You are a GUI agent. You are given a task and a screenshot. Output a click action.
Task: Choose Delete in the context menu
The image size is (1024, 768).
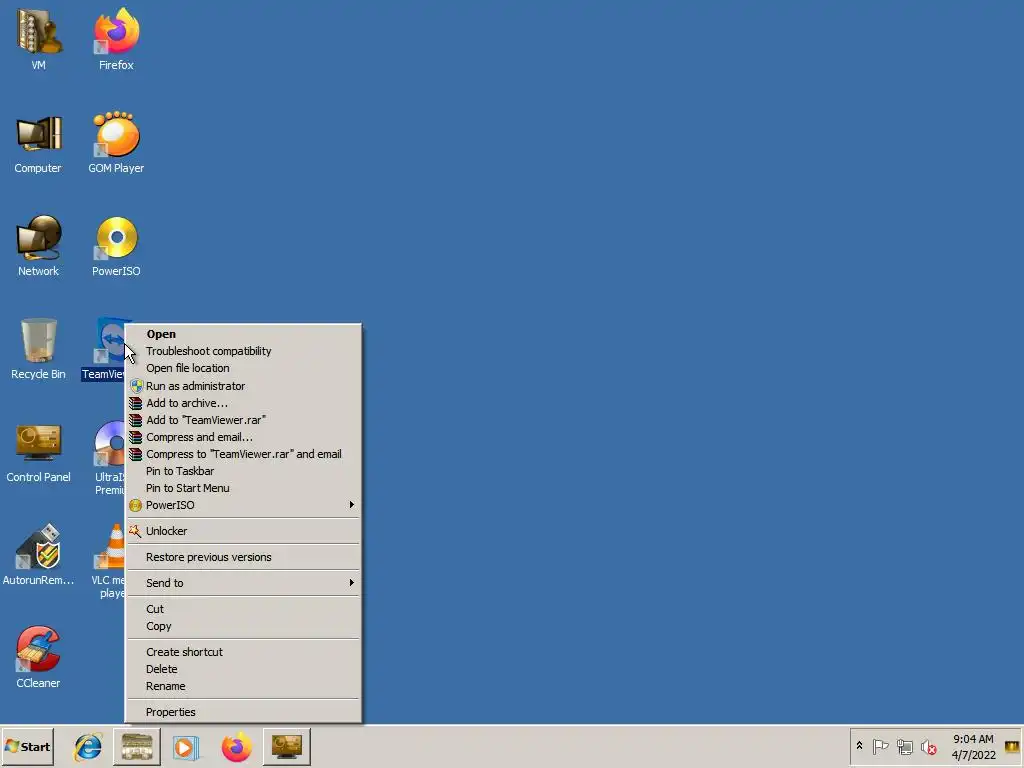243,669
